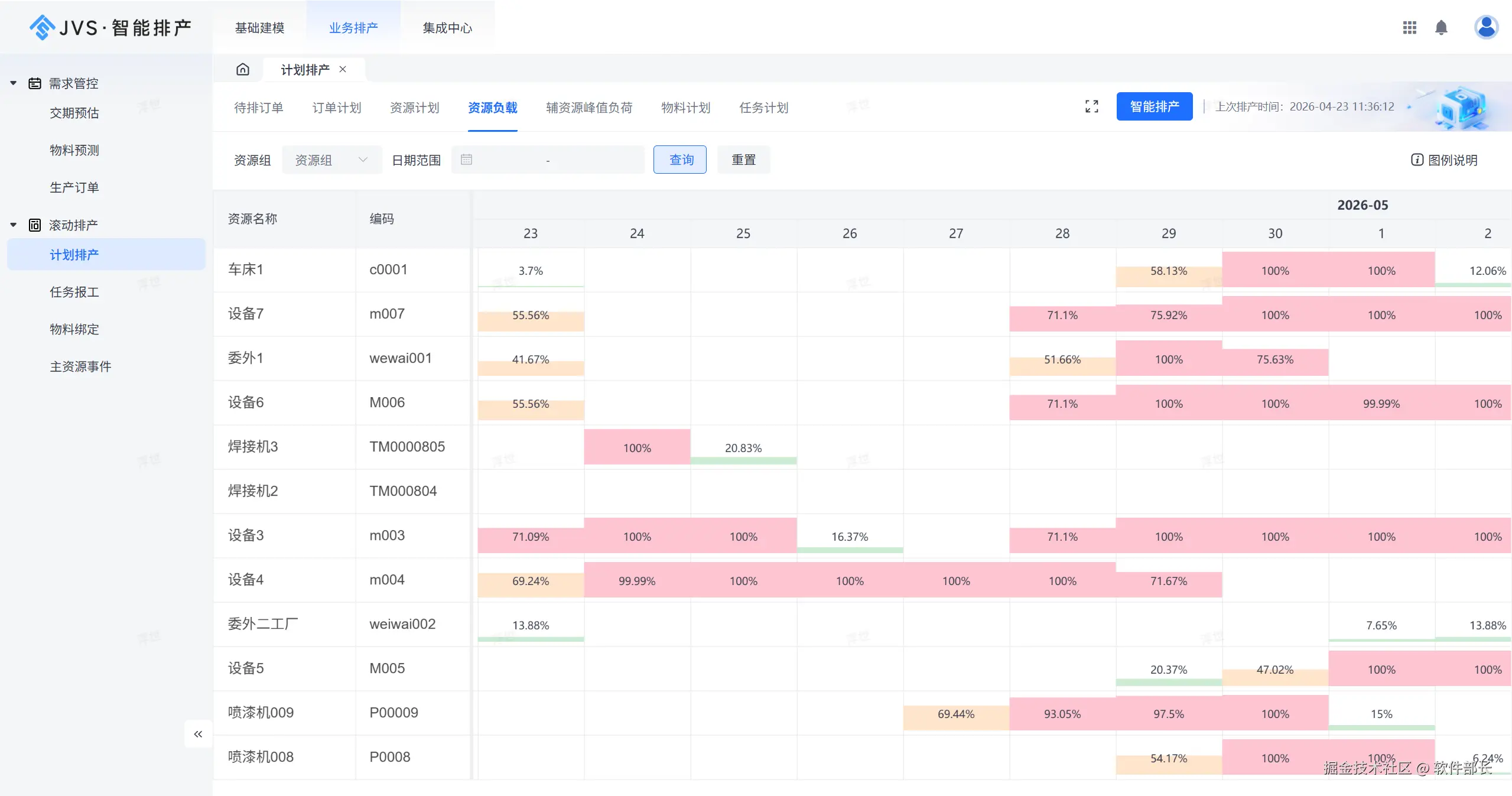
Task: Click the 智能排产 button
Action: (1154, 106)
